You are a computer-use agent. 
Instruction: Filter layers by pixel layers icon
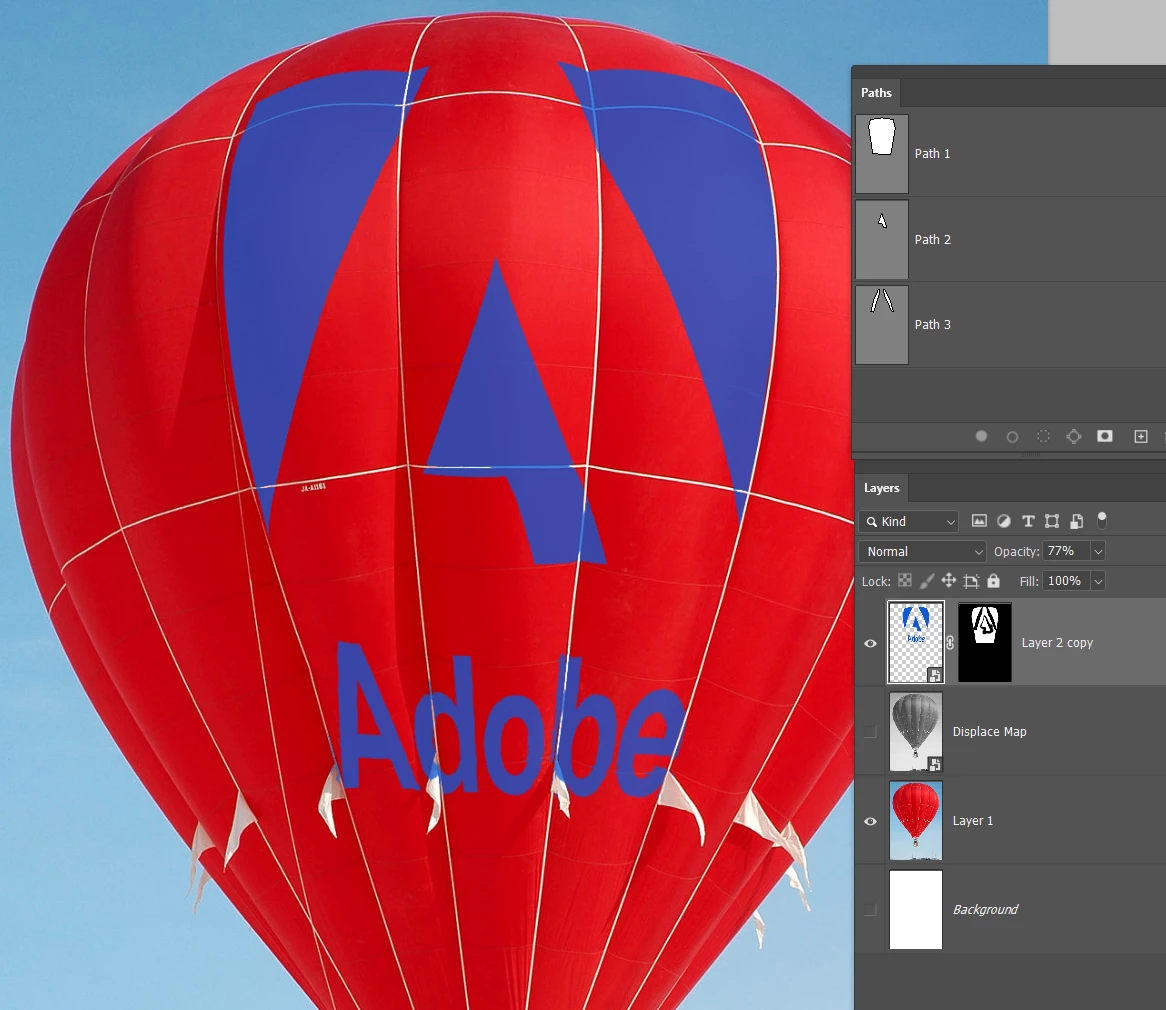click(x=979, y=521)
